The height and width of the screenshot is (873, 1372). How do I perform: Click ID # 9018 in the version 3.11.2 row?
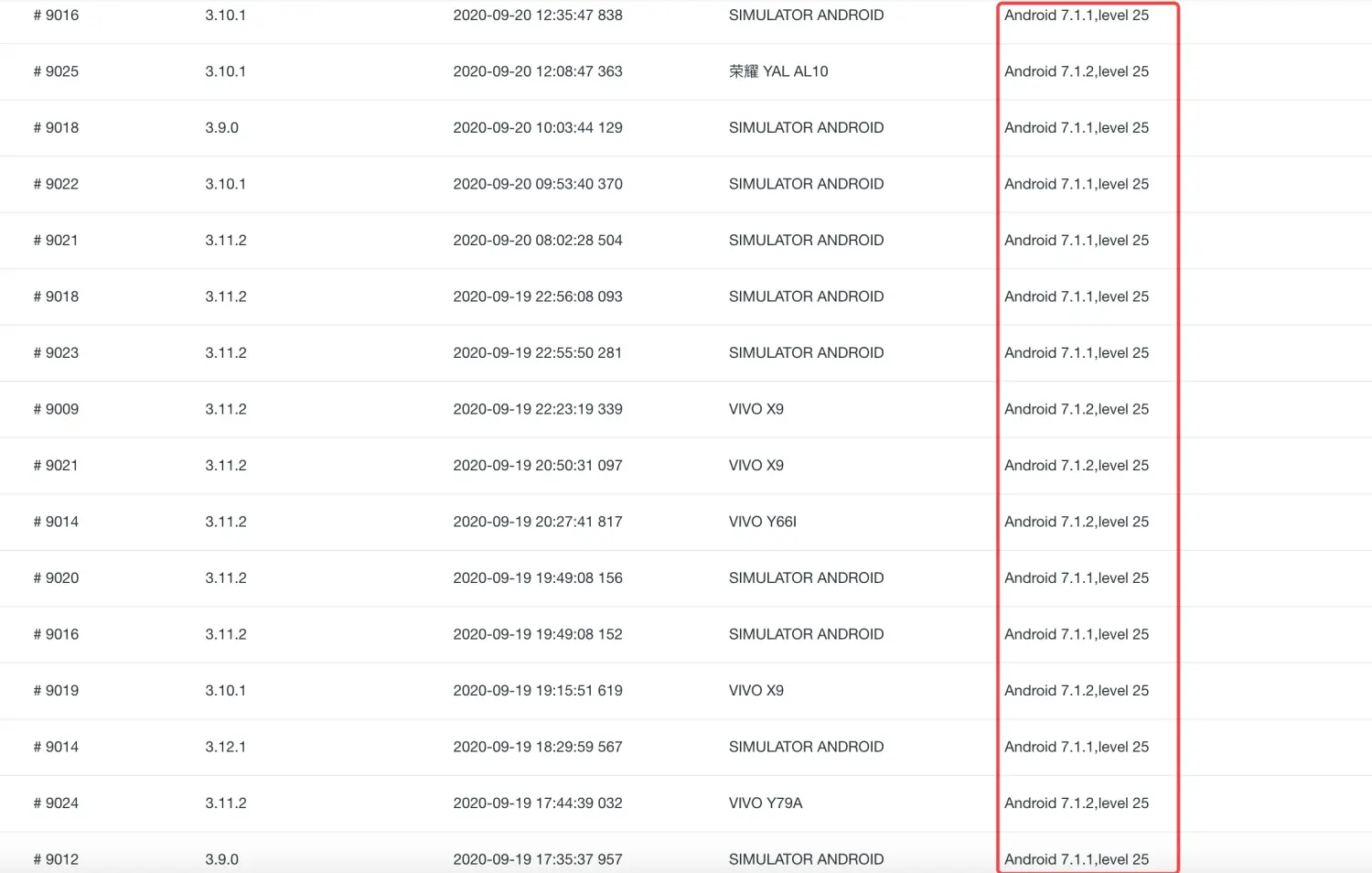56,296
